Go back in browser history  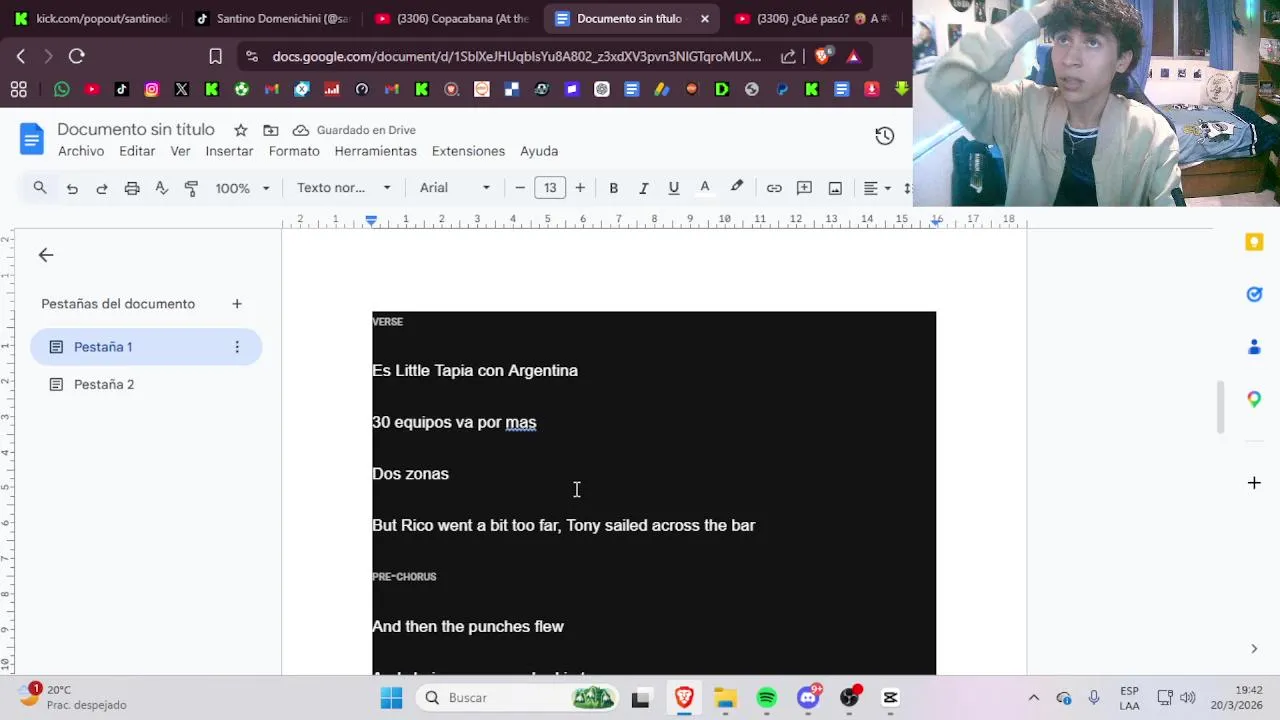pos(21,56)
